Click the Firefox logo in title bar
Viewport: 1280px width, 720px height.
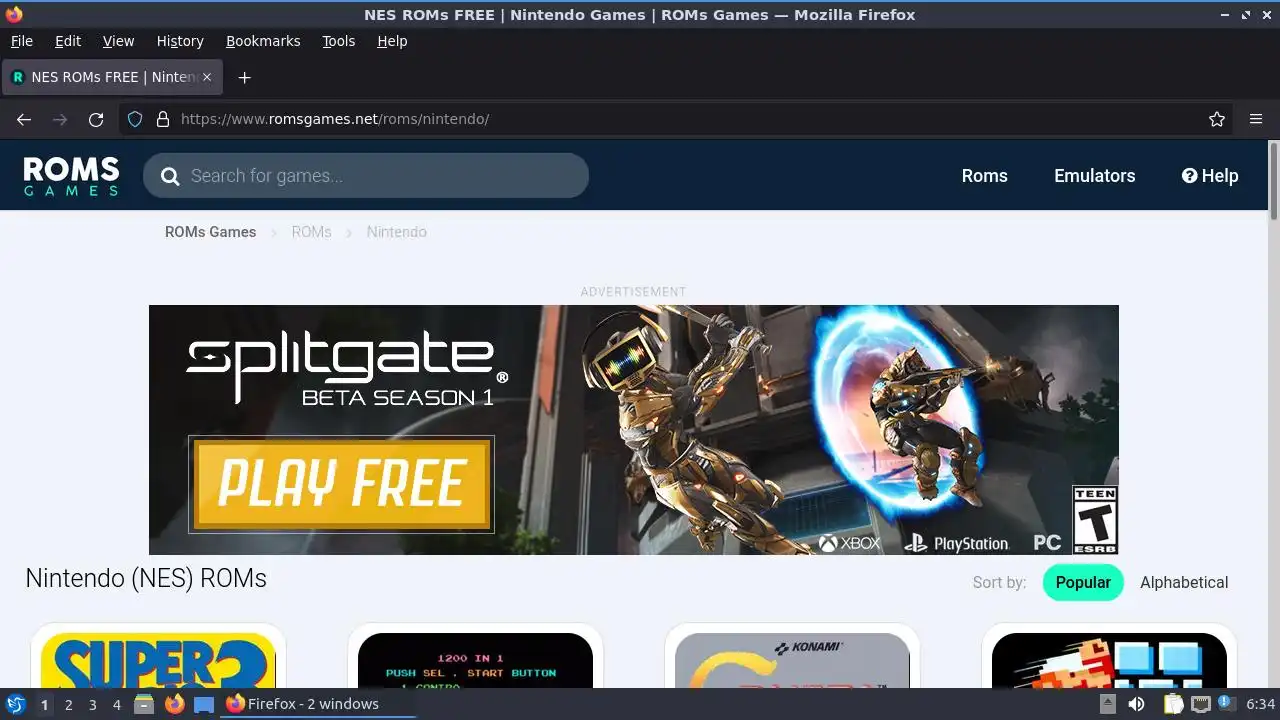(14, 14)
